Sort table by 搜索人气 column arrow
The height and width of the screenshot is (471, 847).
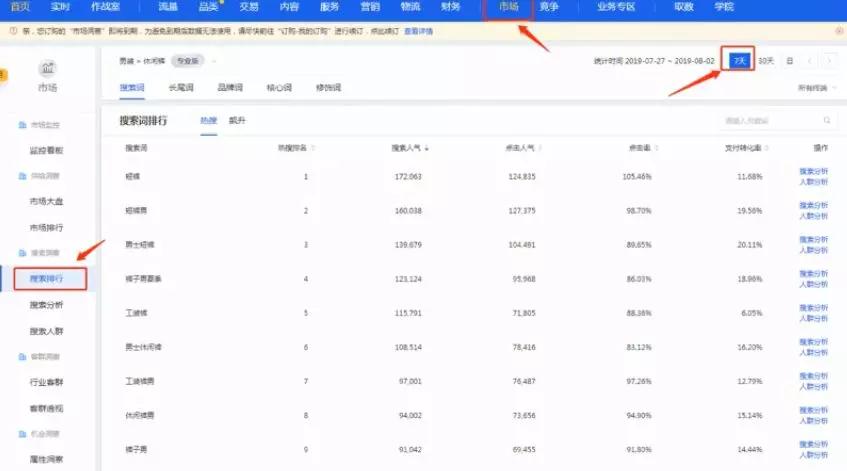[427, 148]
